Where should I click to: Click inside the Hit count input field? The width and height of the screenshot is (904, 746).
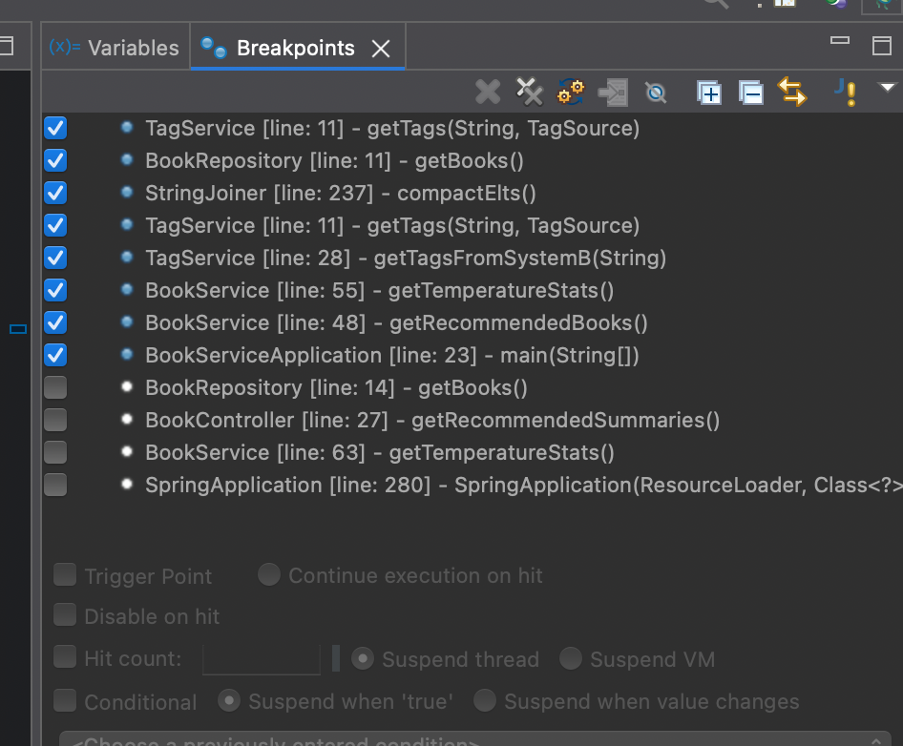pos(261,659)
